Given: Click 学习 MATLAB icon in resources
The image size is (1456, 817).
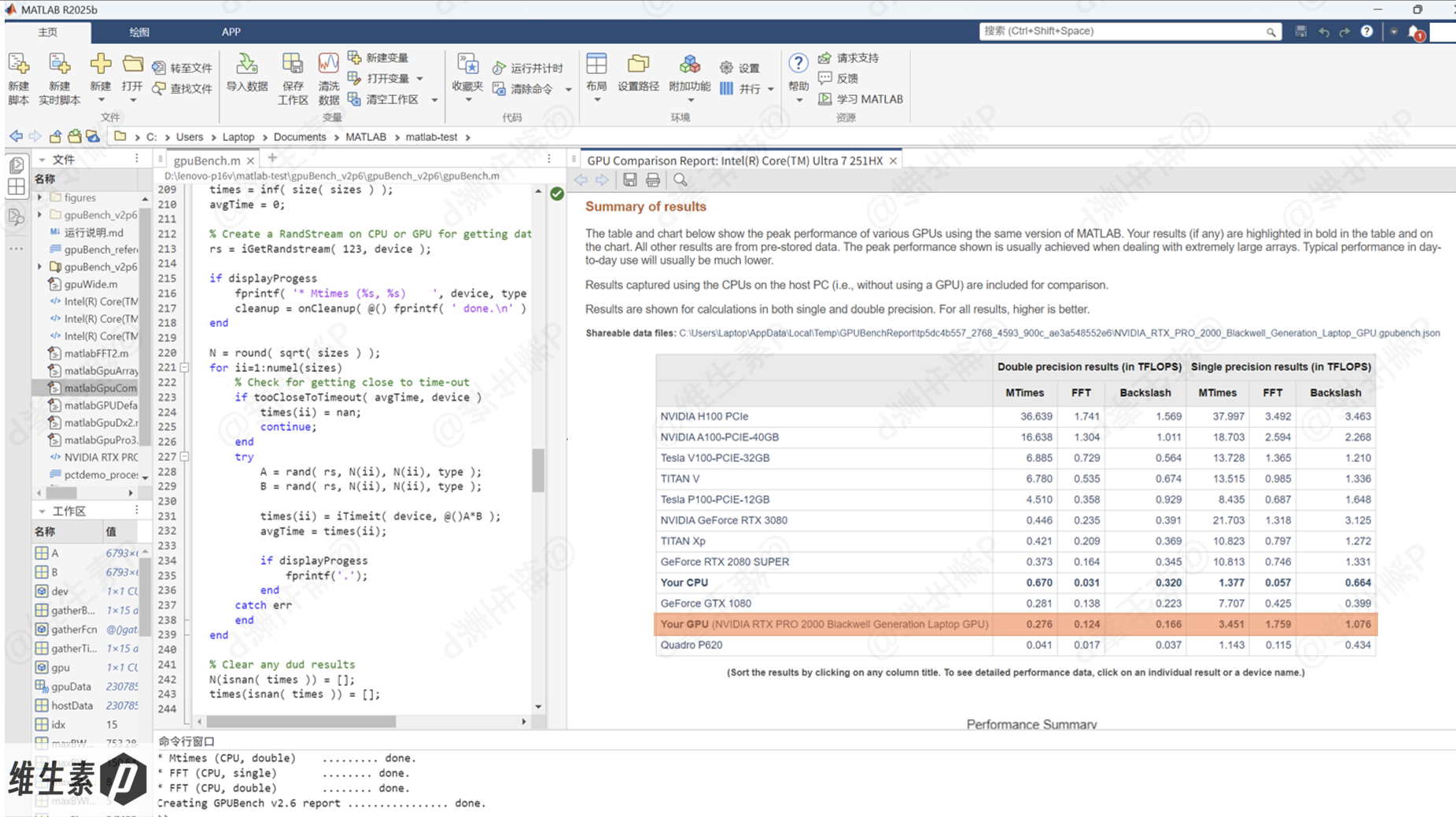Looking at the screenshot, I should 824,99.
